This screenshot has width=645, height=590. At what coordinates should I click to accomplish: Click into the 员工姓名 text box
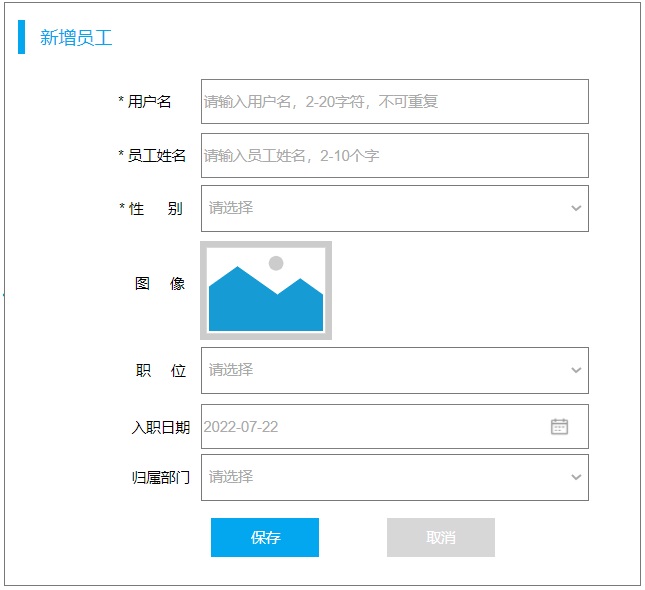click(394, 155)
